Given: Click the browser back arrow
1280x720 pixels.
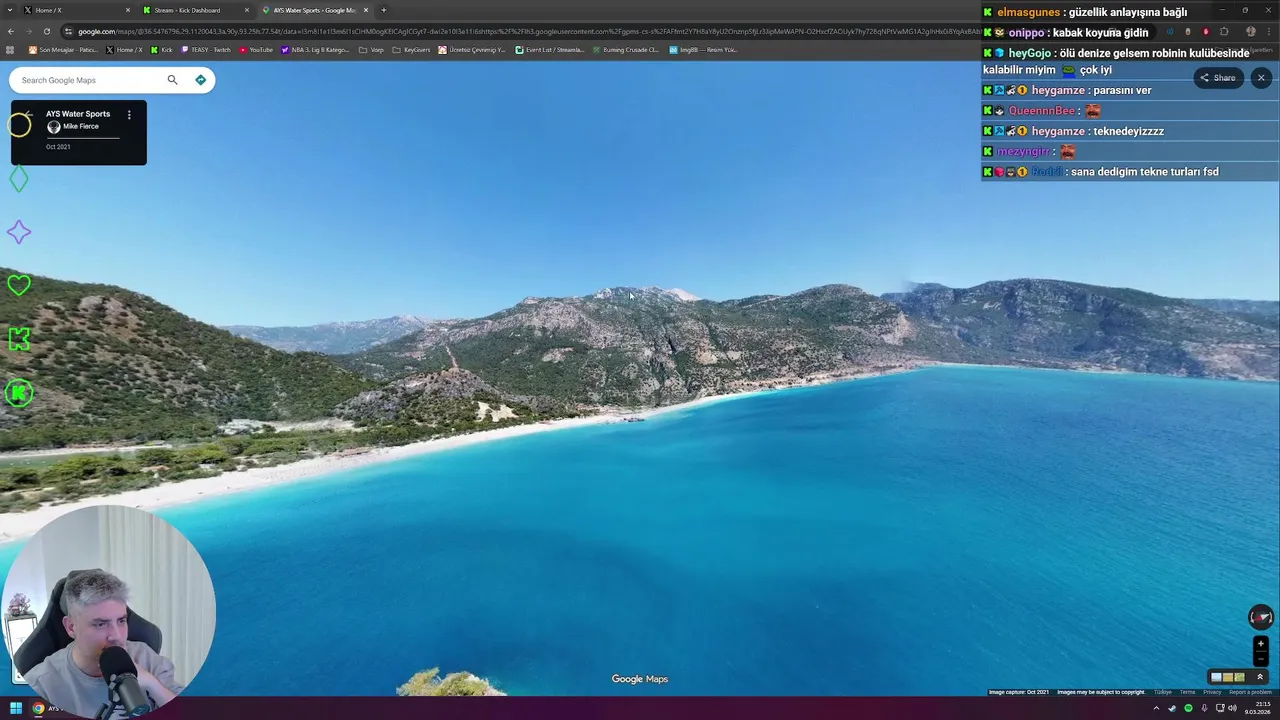Looking at the screenshot, I should pos(11,31).
